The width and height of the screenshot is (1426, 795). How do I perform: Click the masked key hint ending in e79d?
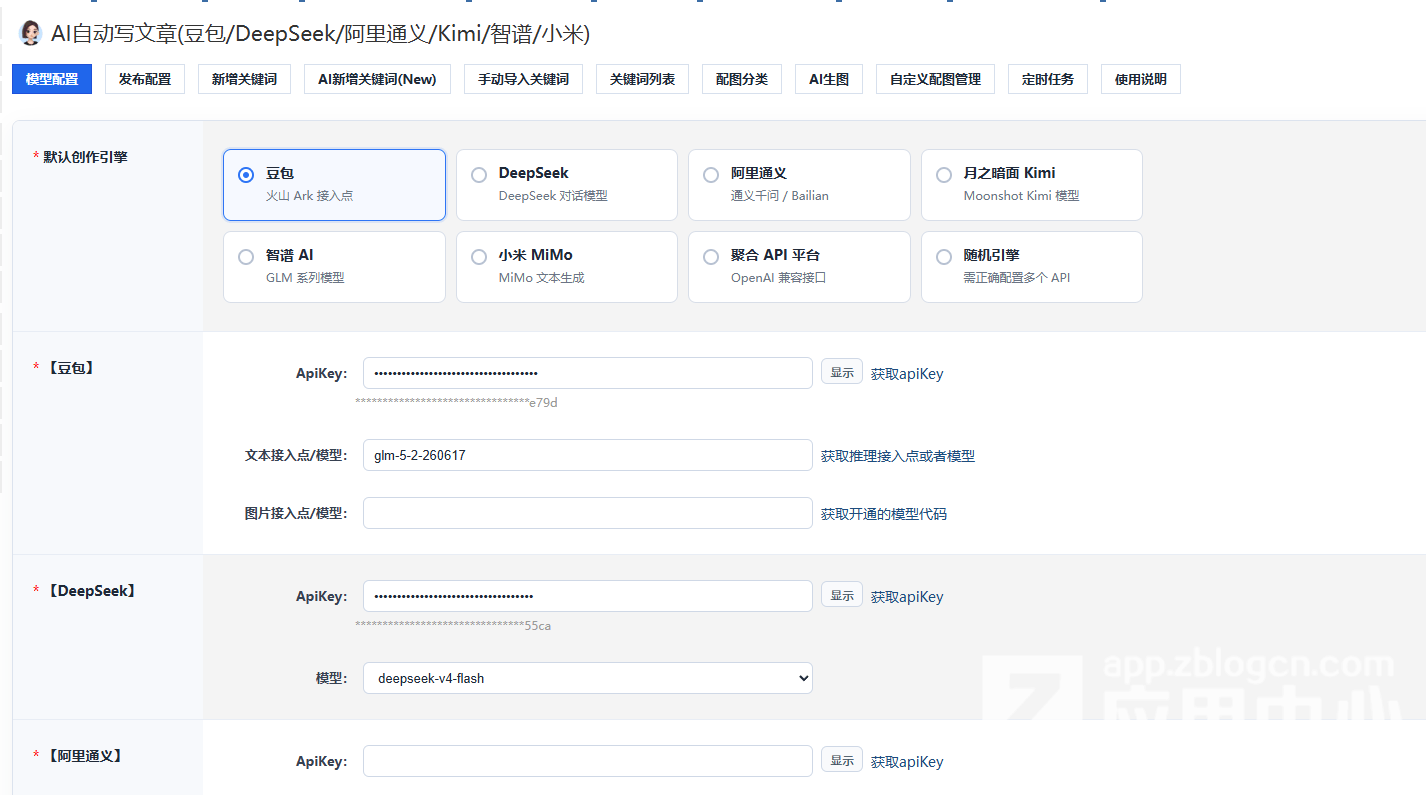pos(456,403)
